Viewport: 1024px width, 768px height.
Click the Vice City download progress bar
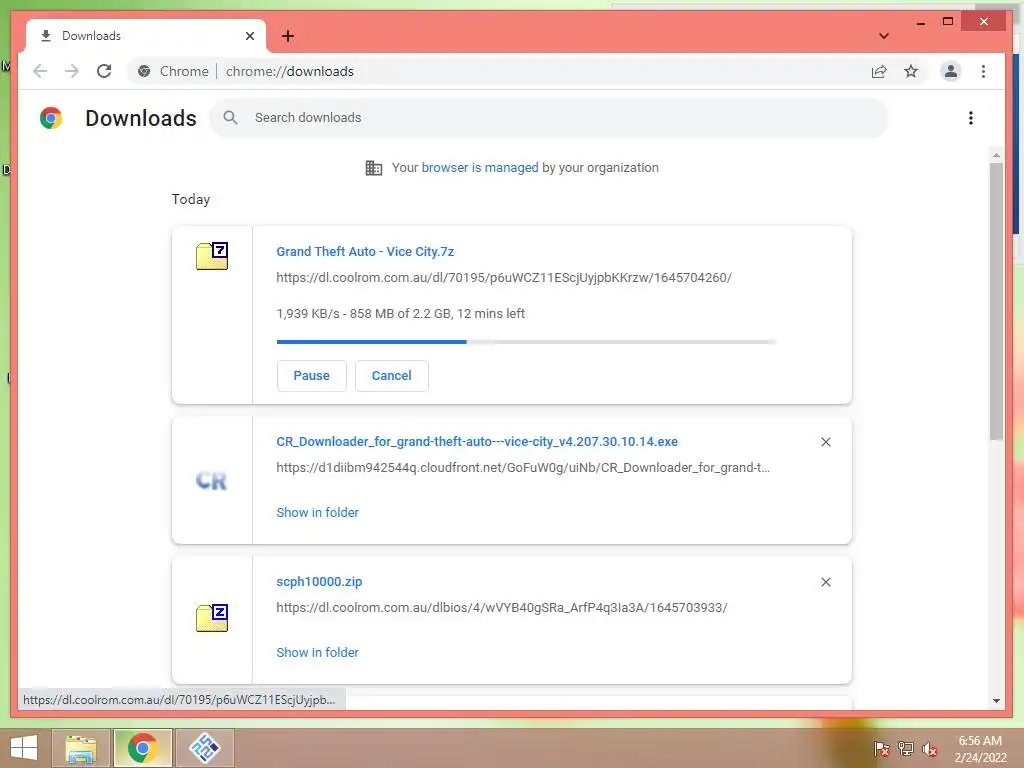[526, 342]
